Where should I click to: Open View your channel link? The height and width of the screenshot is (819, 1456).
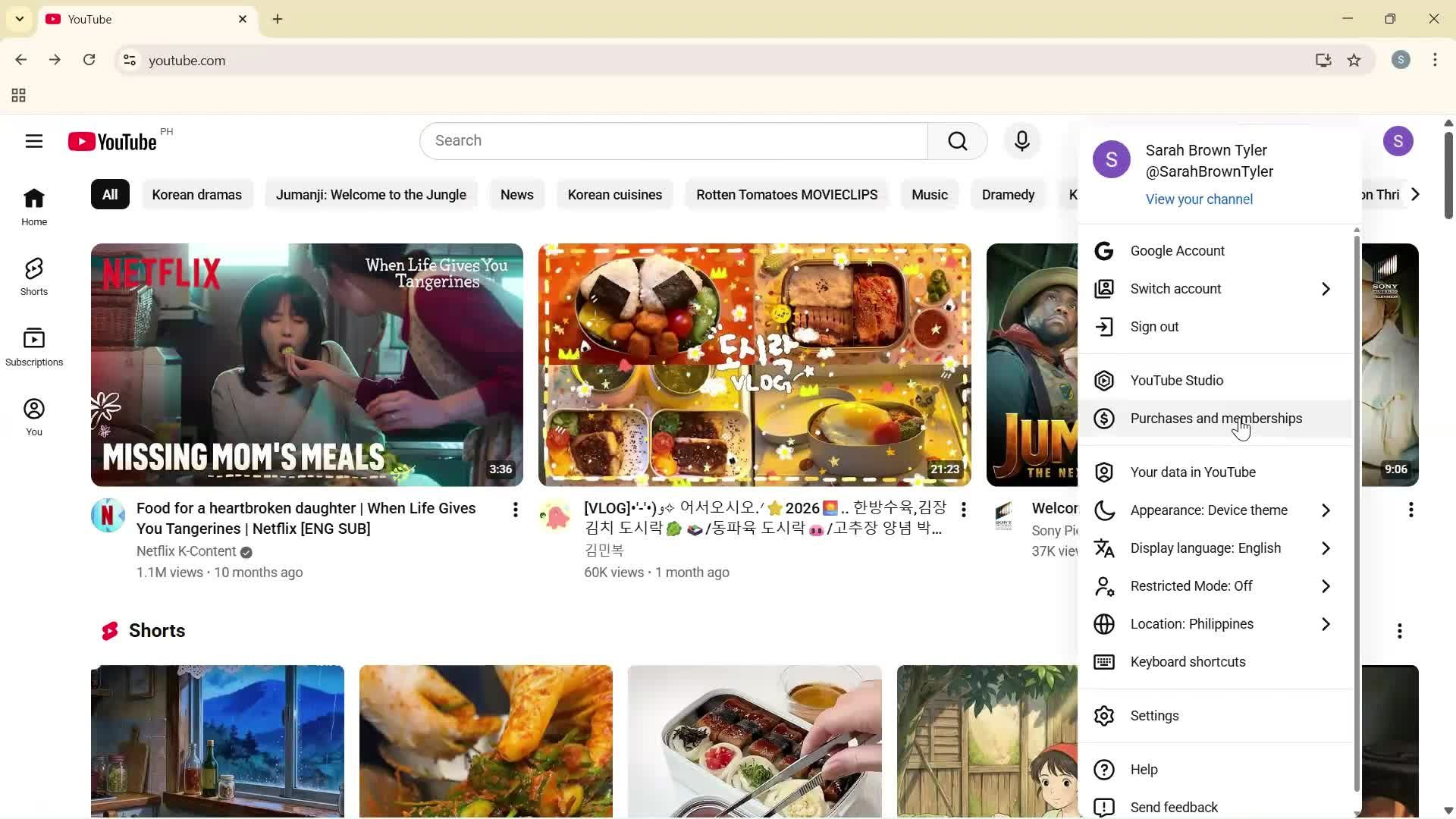coord(1198,199)
